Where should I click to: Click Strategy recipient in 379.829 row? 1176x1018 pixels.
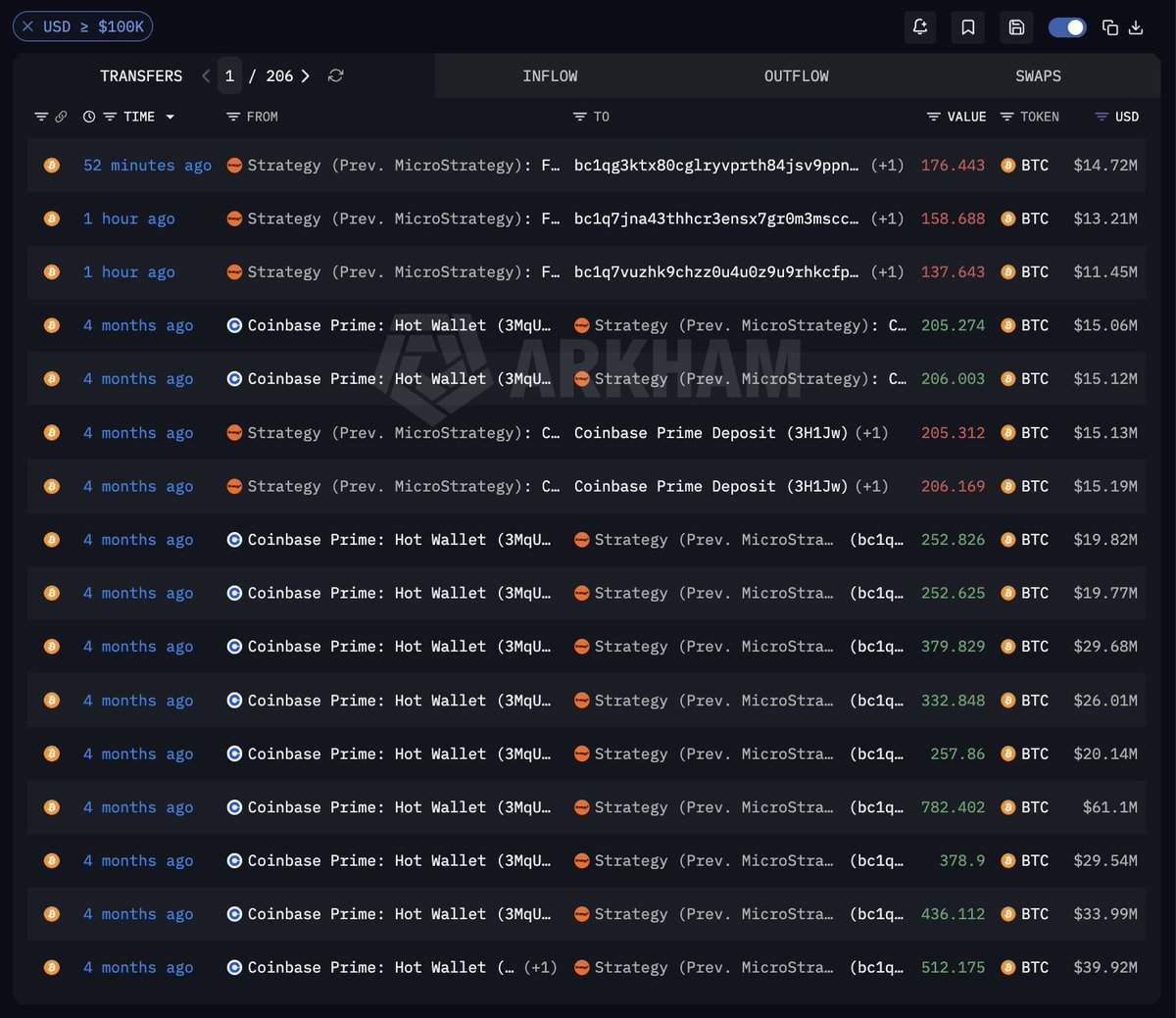click(x=713, y=647)
